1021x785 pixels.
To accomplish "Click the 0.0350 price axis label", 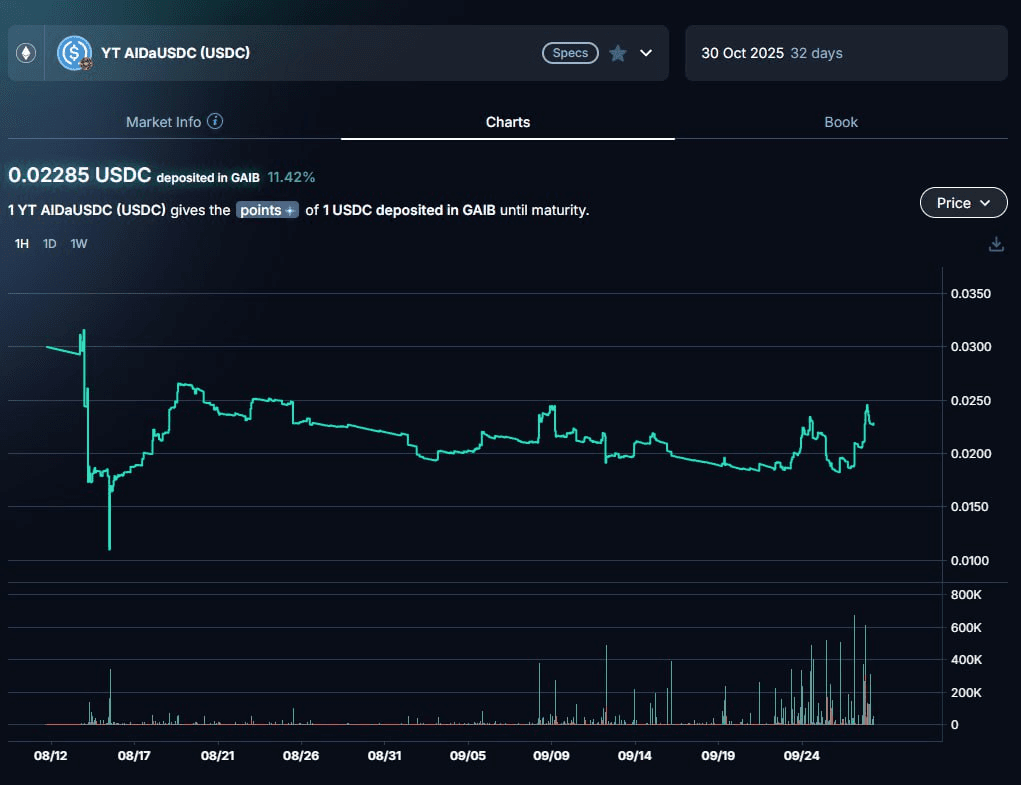I will point(971,294).
